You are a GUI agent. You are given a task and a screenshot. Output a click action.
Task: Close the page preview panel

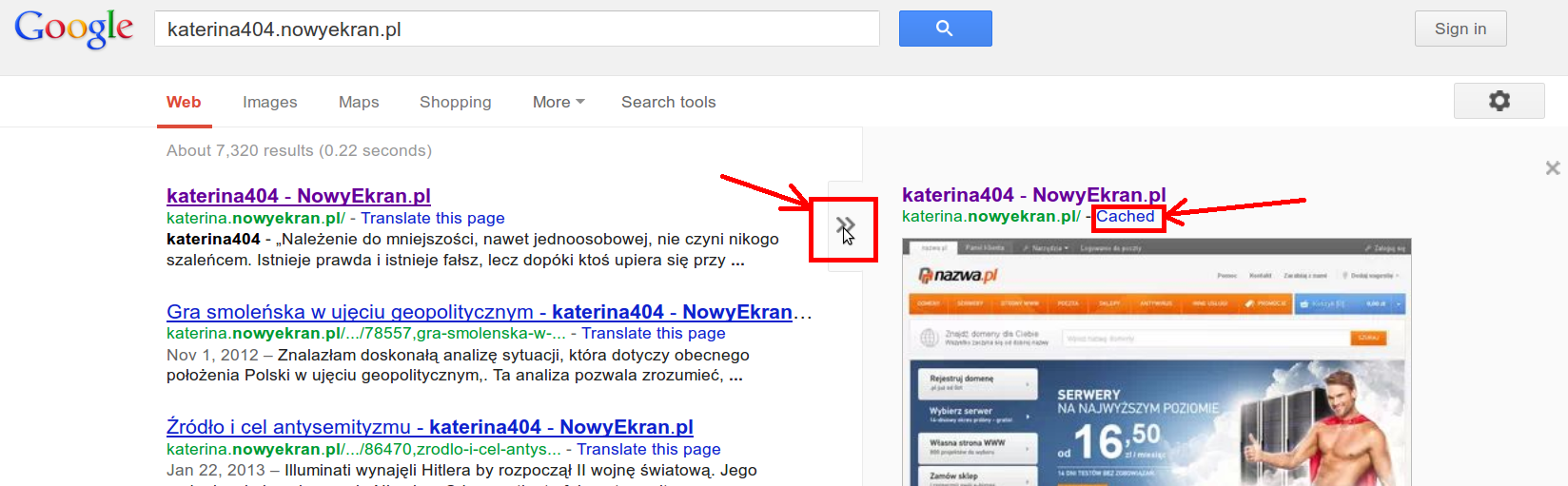point(1553,168)
